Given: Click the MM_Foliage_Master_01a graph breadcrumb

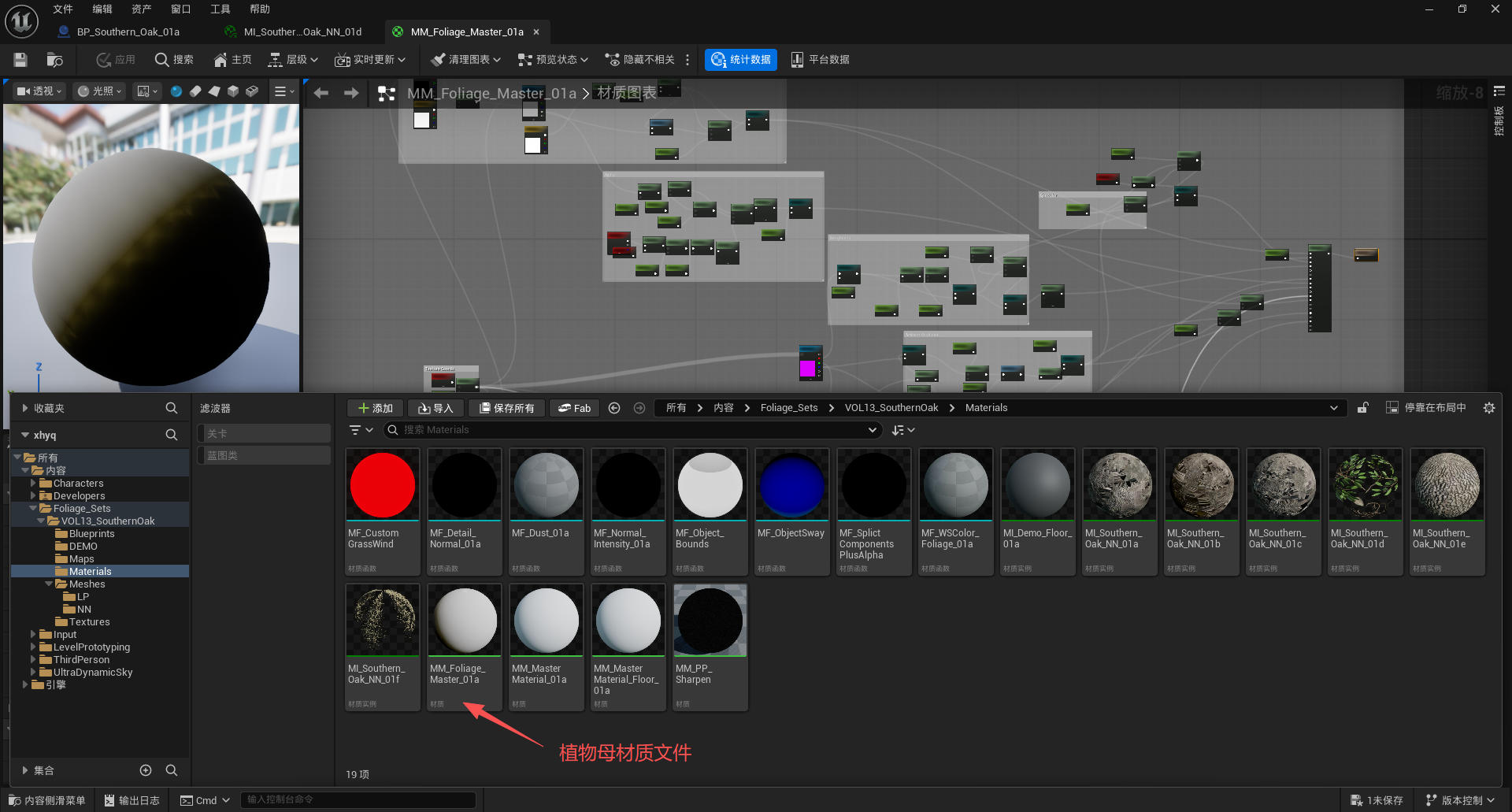Looking at the screenshot, I should point(491,94).
